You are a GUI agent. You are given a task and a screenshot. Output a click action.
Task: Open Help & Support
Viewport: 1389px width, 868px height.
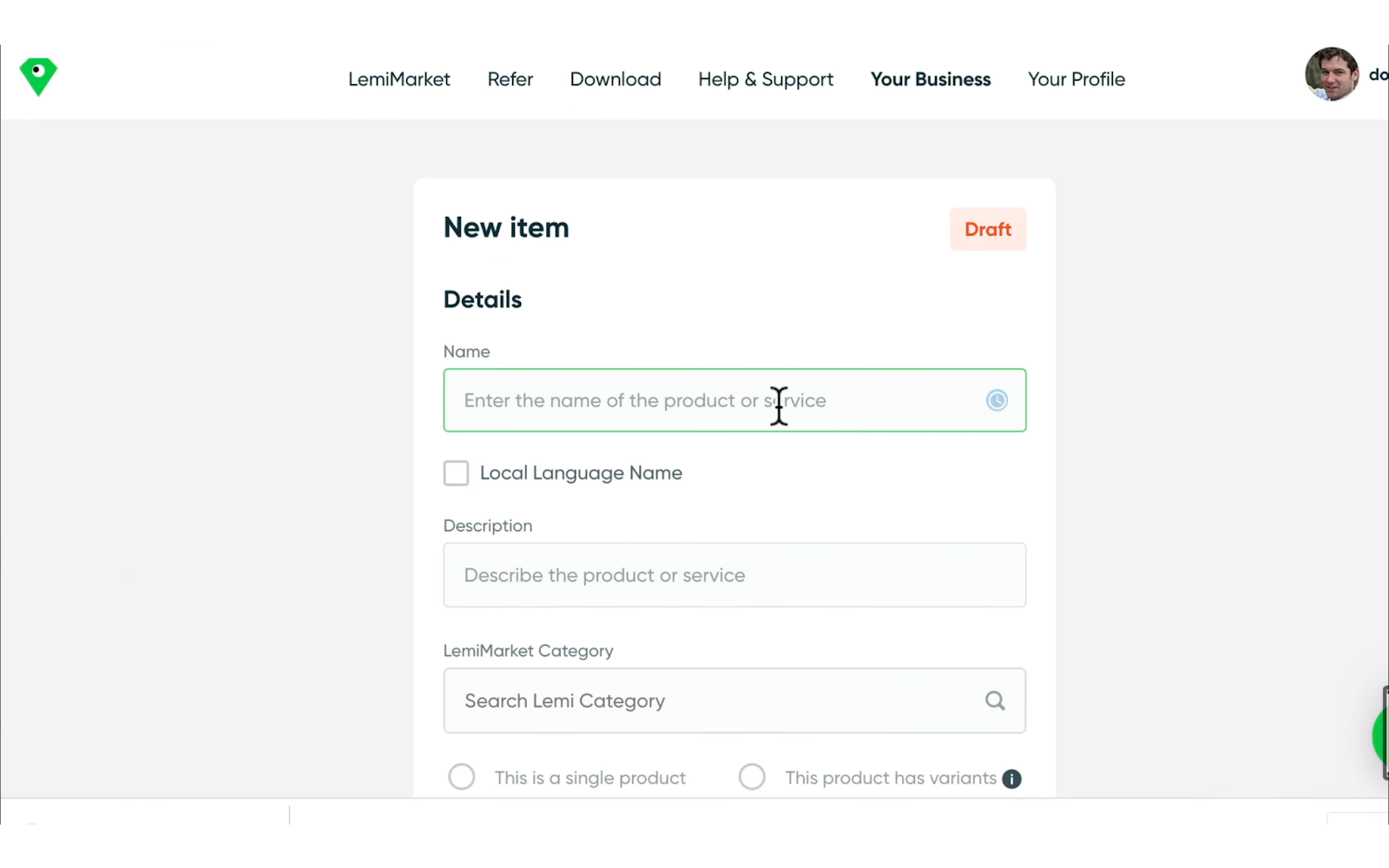(766, 79)
